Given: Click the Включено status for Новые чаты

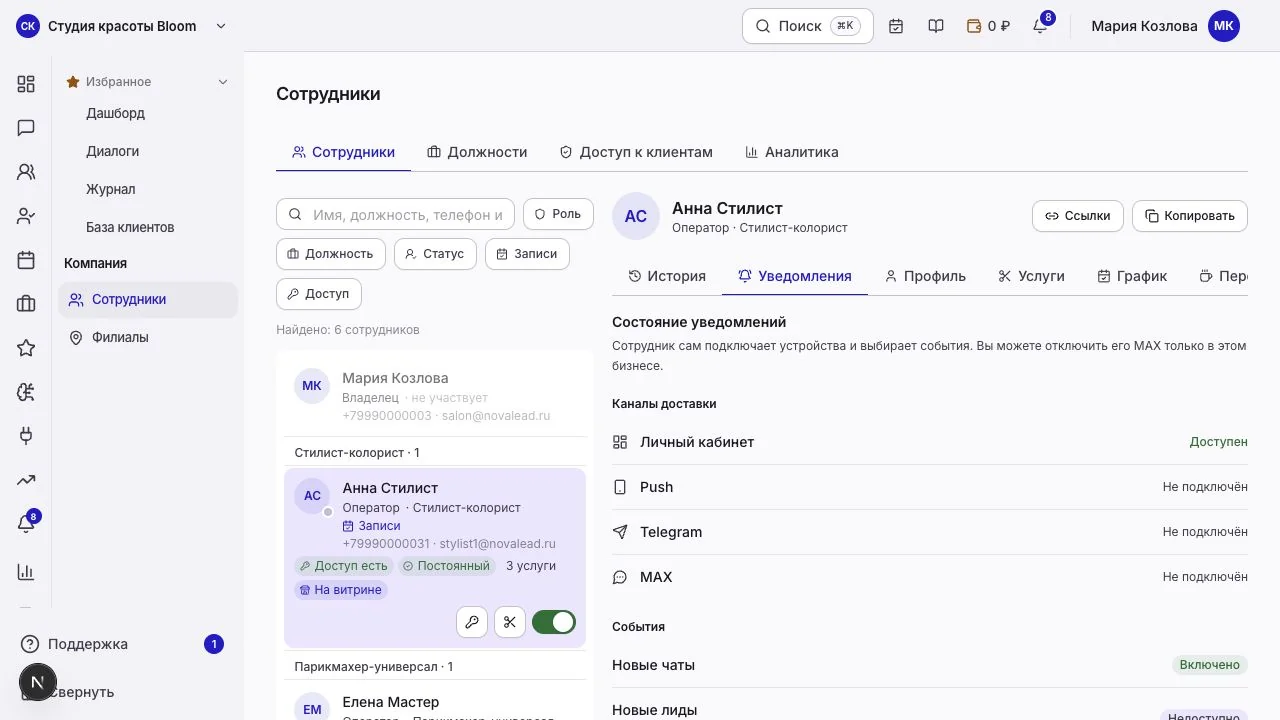Looking at the screenshot, I should tap(1210, 665).
